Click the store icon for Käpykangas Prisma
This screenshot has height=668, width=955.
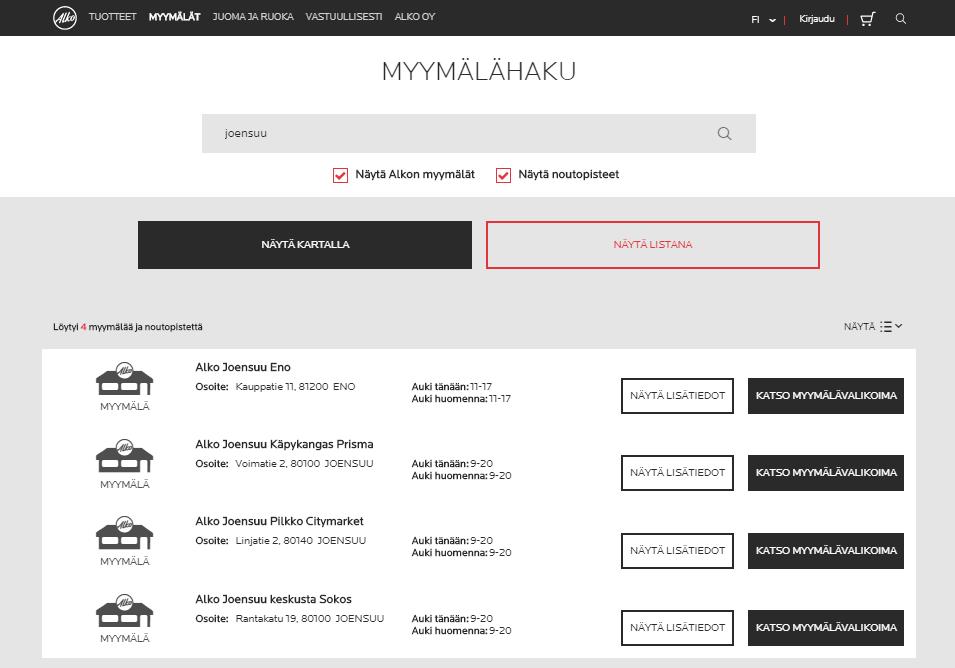(124, 456)
